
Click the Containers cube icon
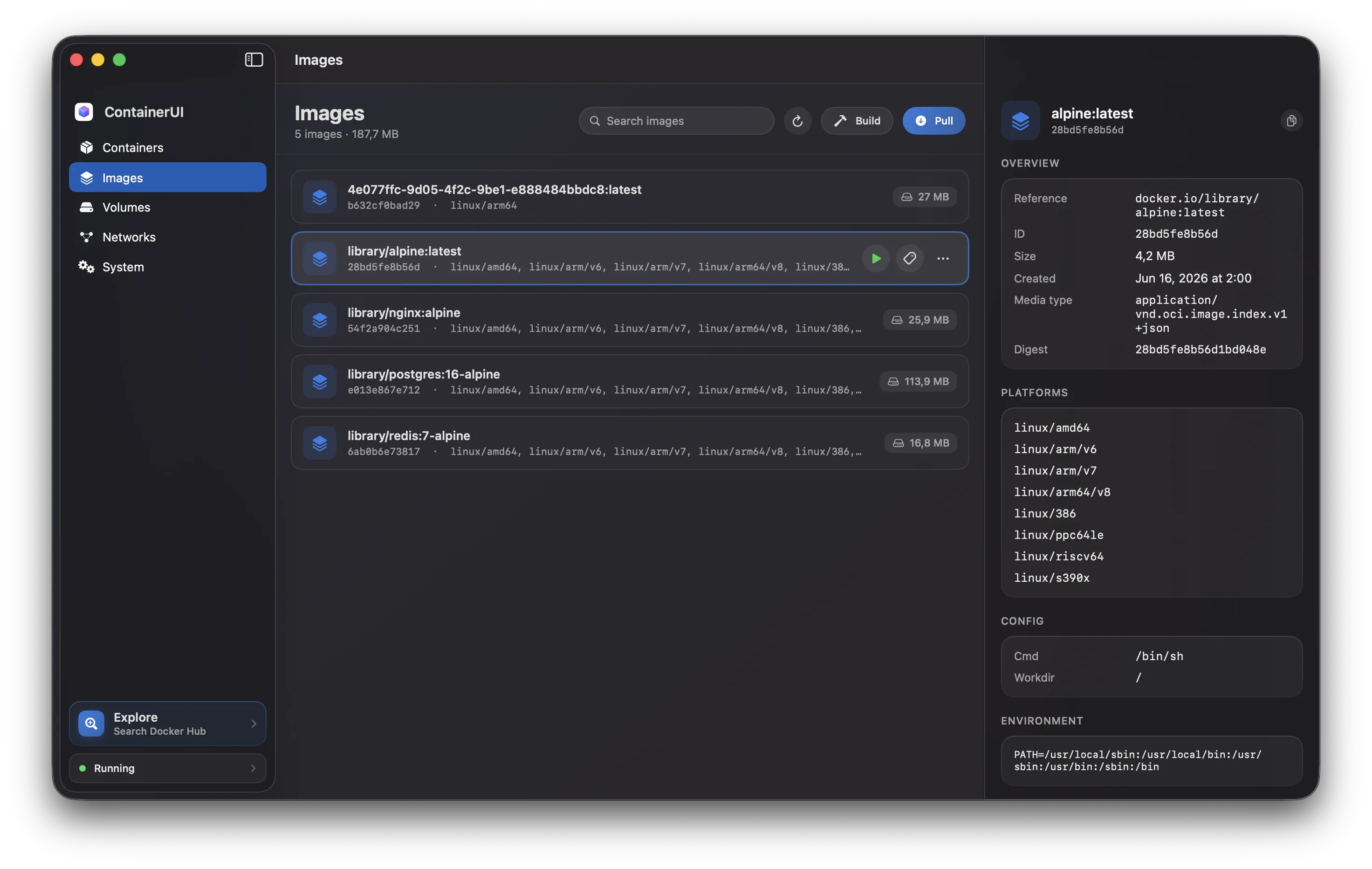pyautogui.click(x=87, y=148)
